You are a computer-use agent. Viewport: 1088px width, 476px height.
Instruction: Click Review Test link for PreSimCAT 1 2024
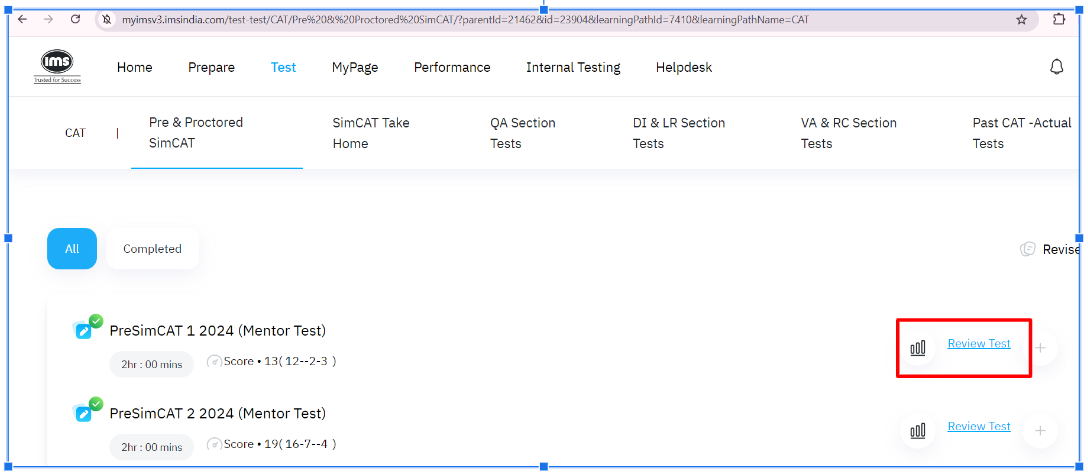[x=979, y=343]
